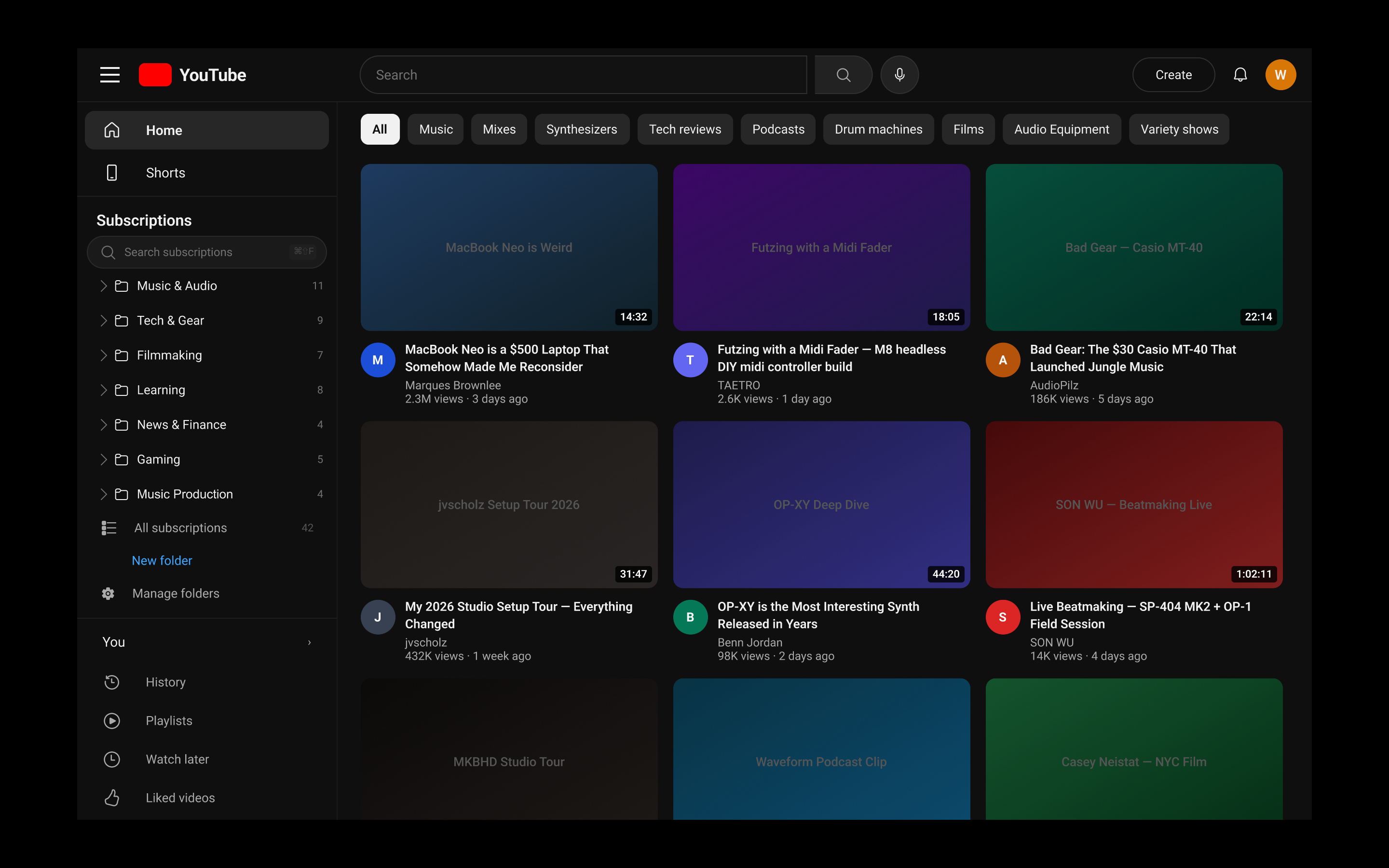Start voice search with microphone

pos(899,75)
